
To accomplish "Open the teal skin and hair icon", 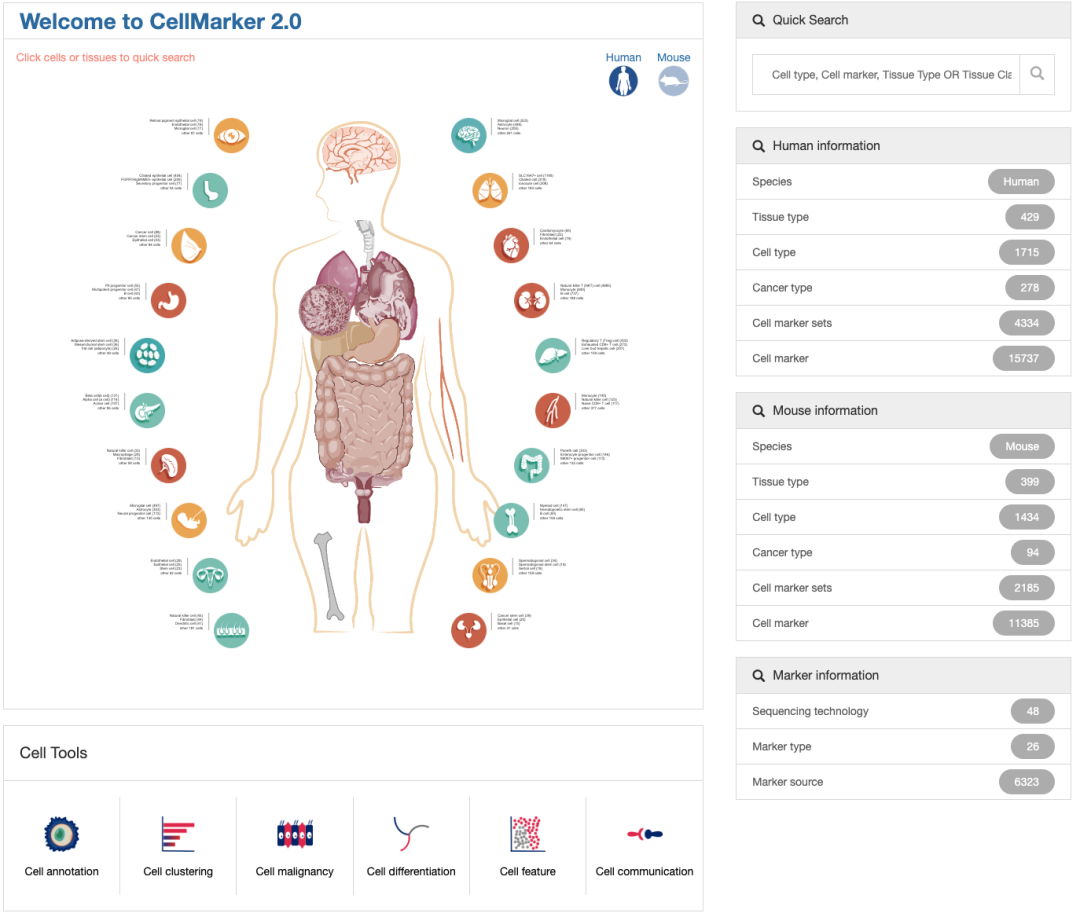I will pos(231,631).
